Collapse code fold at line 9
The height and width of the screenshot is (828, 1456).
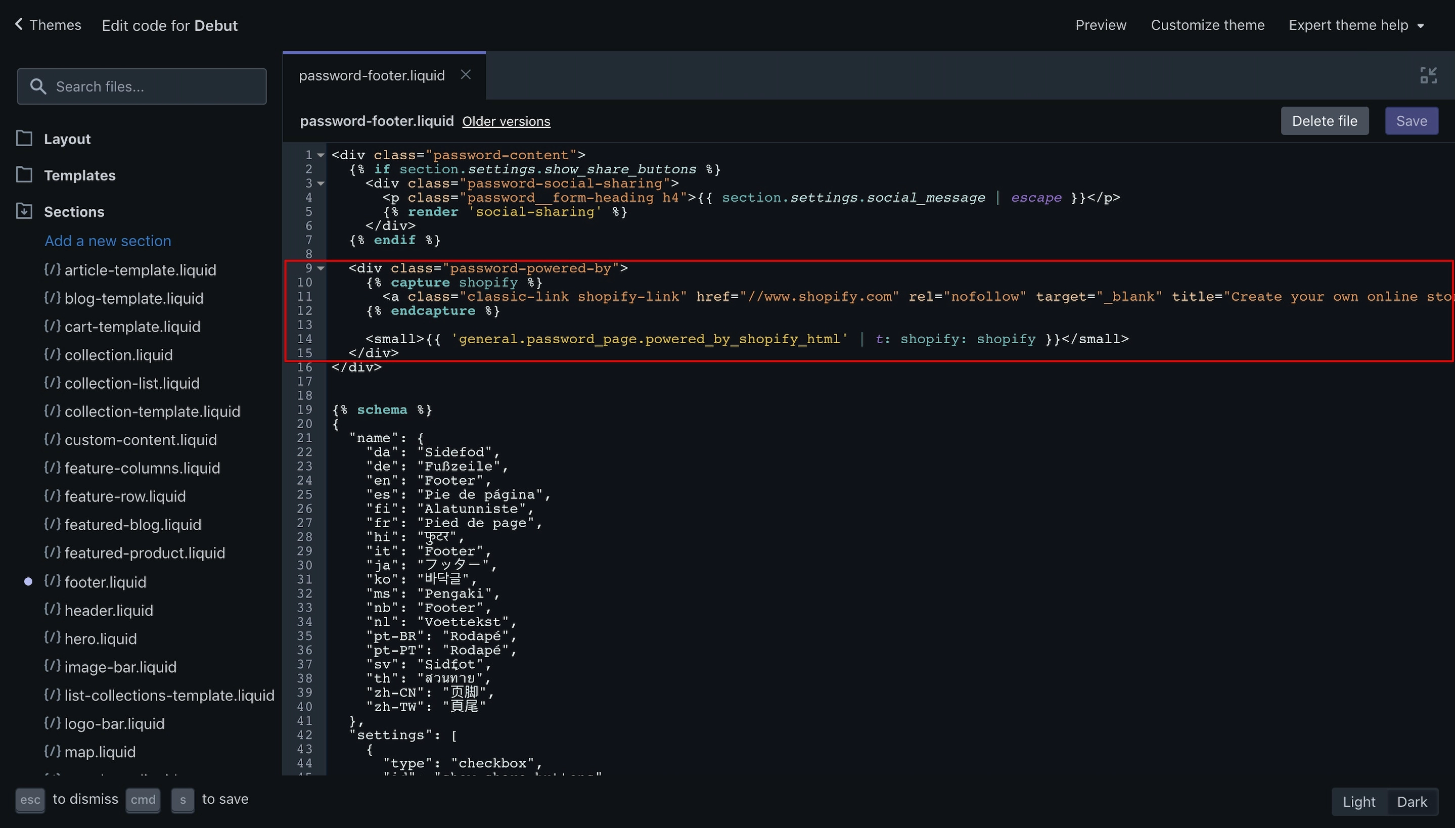(321, 268)
